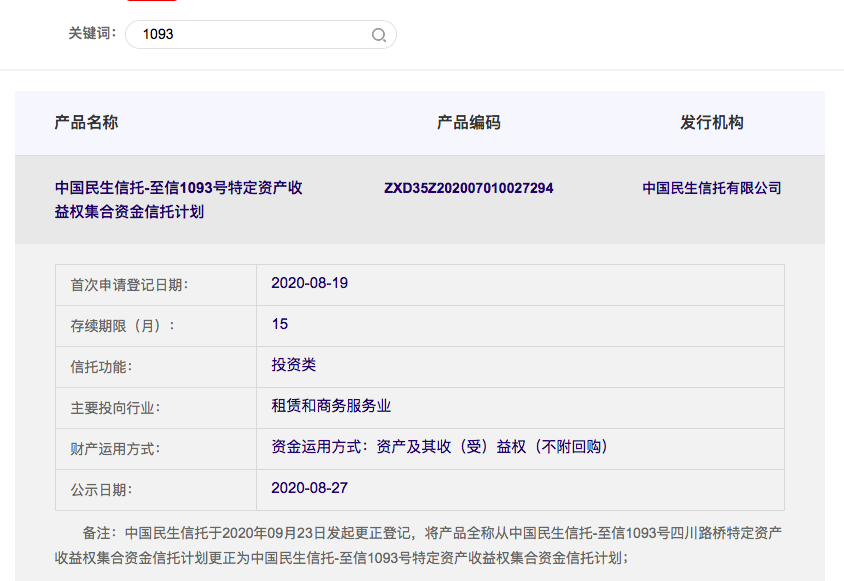Image resolution: width=844 pixels, height=581 pixels.
Task: Click the 首次申请登记日期 label
Action: (129, 285)
